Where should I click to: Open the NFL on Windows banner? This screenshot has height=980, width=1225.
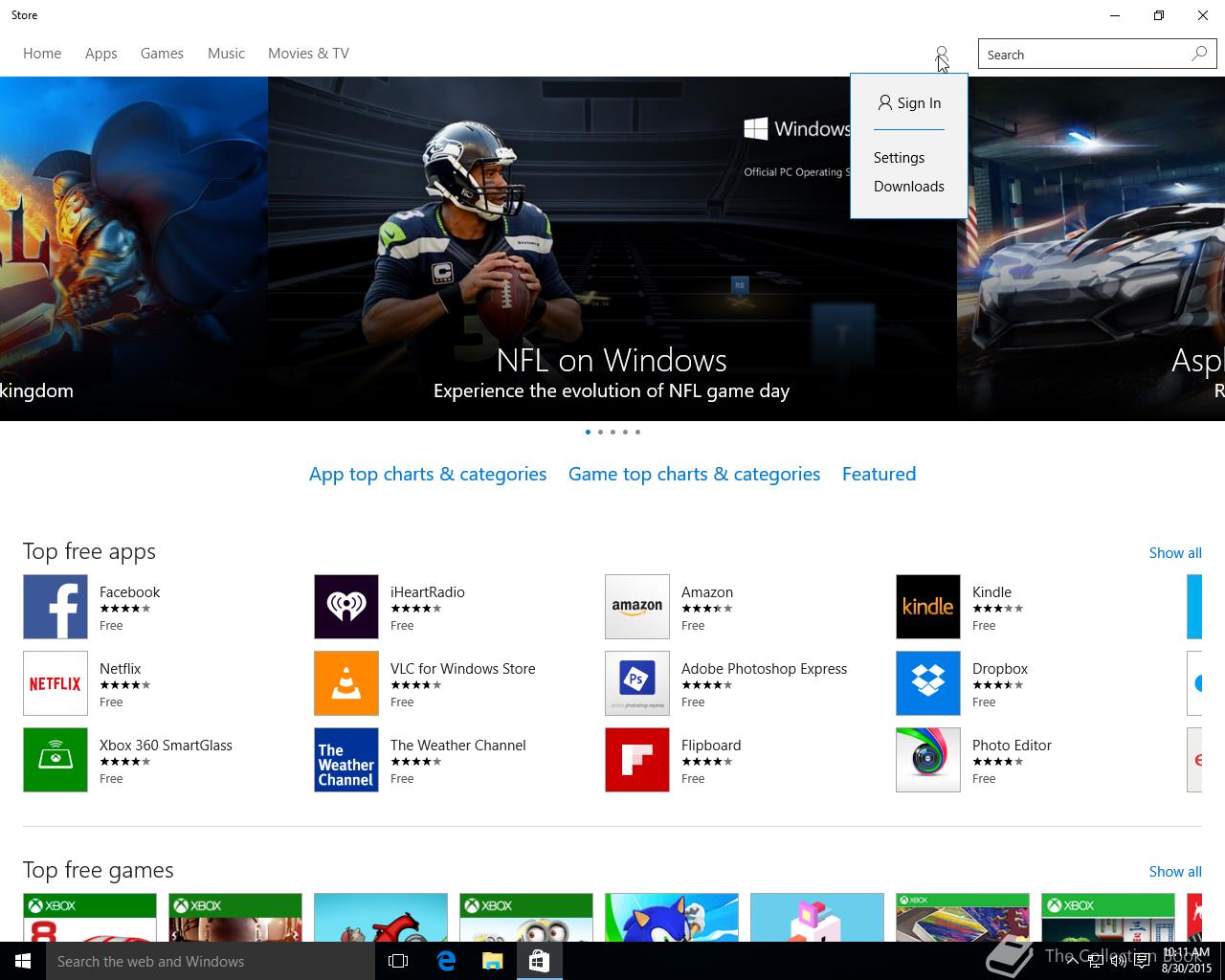[612, 249]
